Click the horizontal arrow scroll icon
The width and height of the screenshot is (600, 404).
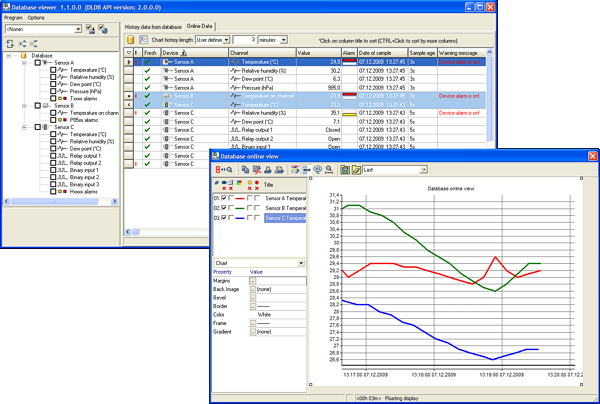[x=306, y=169]
